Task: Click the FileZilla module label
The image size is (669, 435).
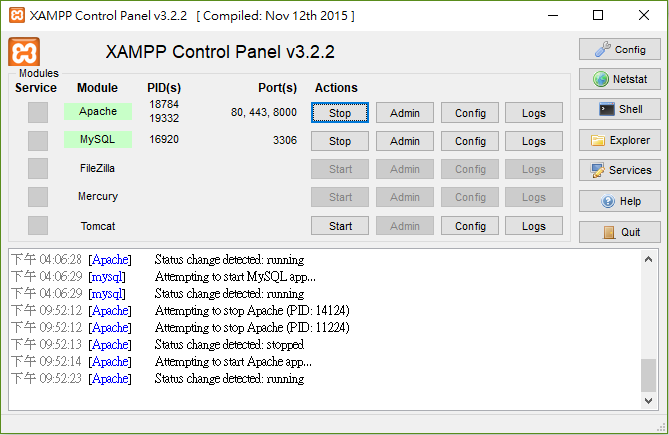Action: tap(97, 168)
